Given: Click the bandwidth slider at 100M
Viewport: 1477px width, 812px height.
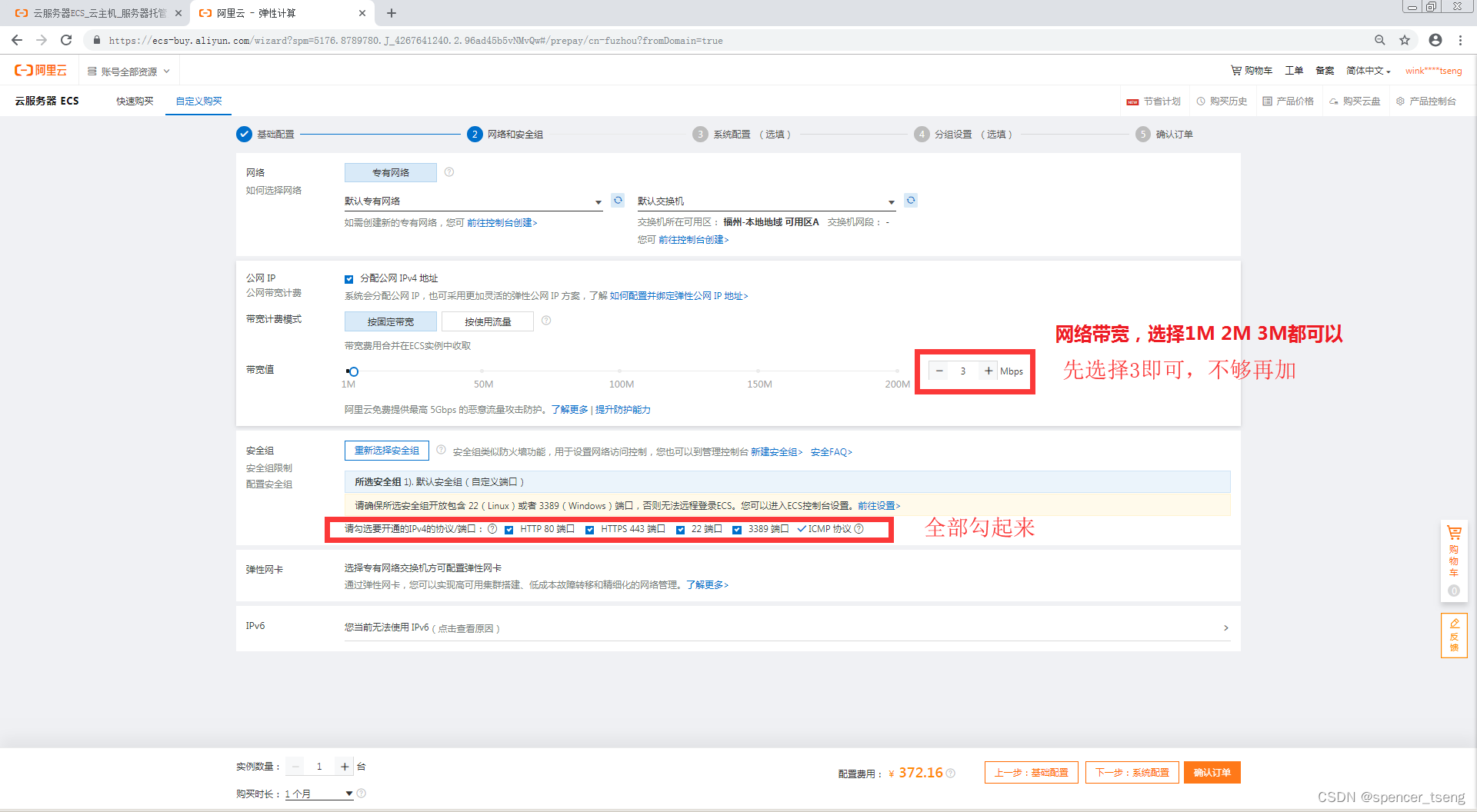Looking at the screenshot, I should click(622, 371).
